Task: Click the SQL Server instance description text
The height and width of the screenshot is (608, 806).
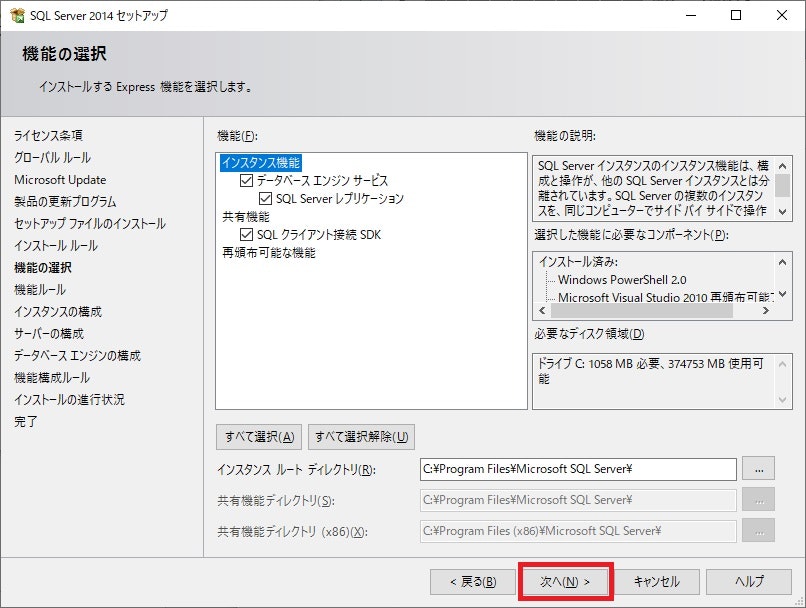Action: pyautogui.click(x=653, y=188)
